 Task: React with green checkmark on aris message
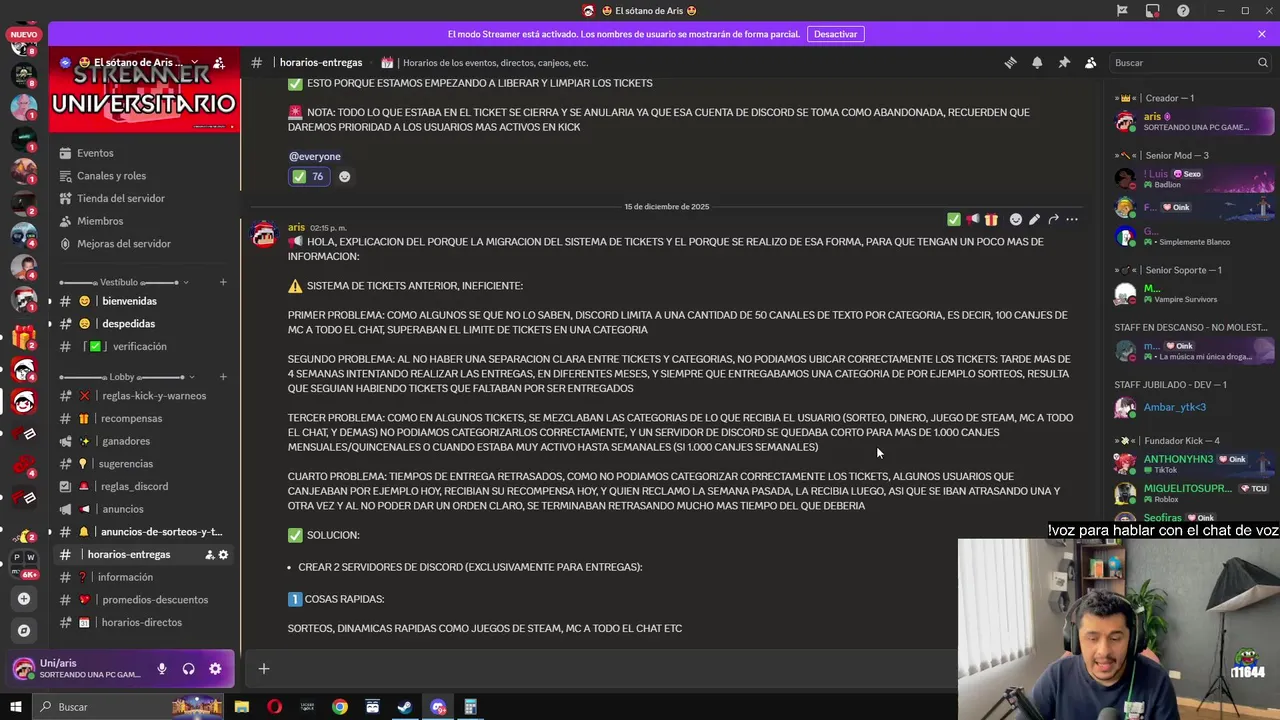(954, 219)
